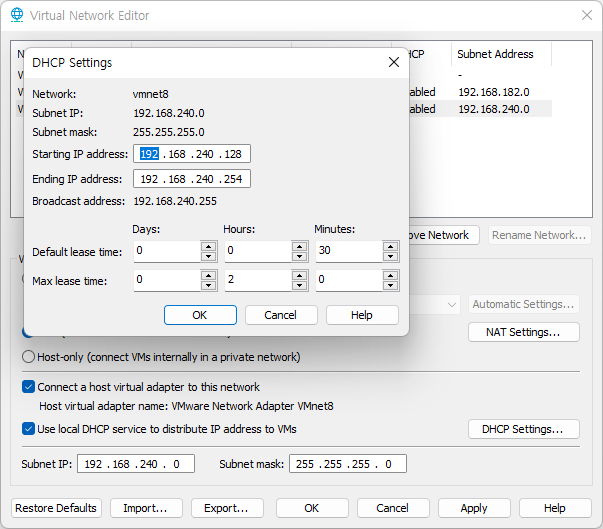Click the Ending IP address field
This screenshot has height=529, width=603.
tap(192, 179)
